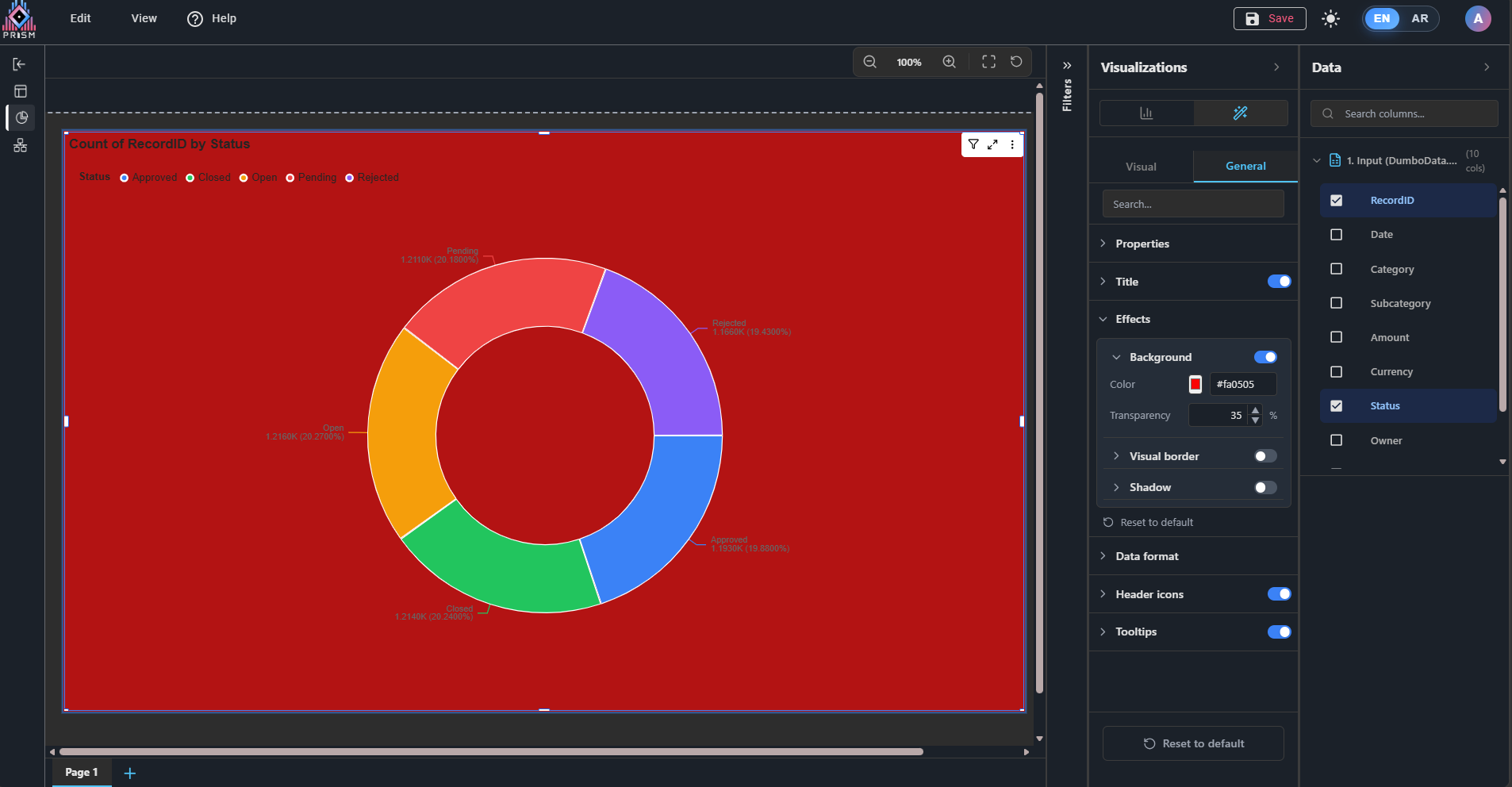
Task: Click the reset canvas view icon
Action: (x=1016, y=62)
